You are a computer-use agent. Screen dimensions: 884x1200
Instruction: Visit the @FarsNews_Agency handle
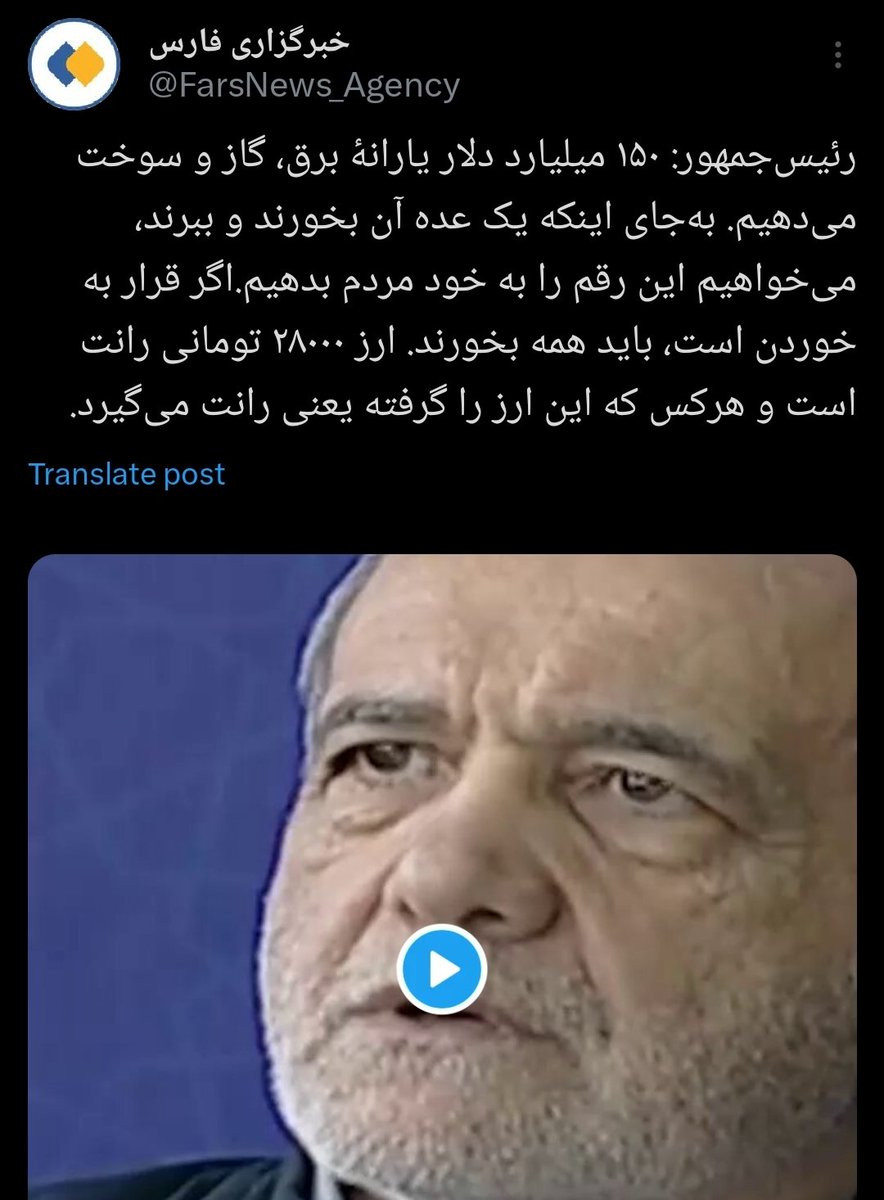(304, 86)
